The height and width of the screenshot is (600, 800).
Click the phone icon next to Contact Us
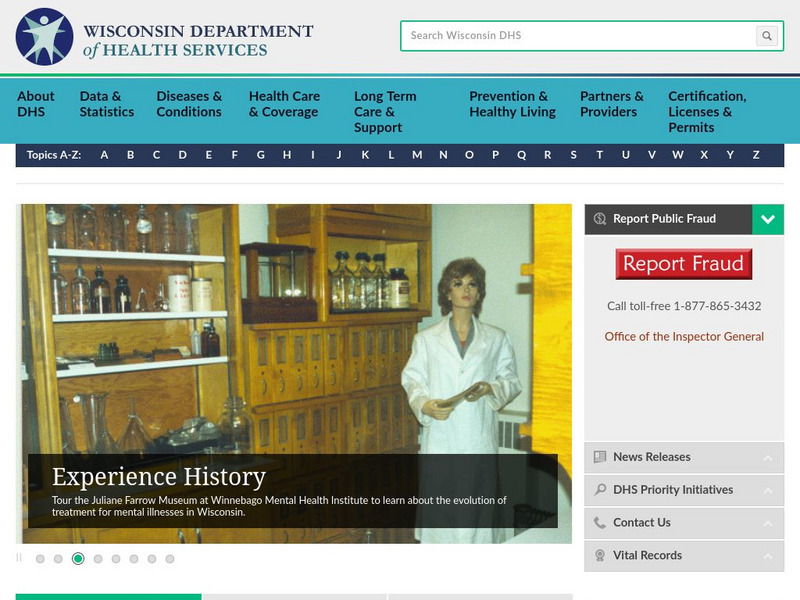598,522
